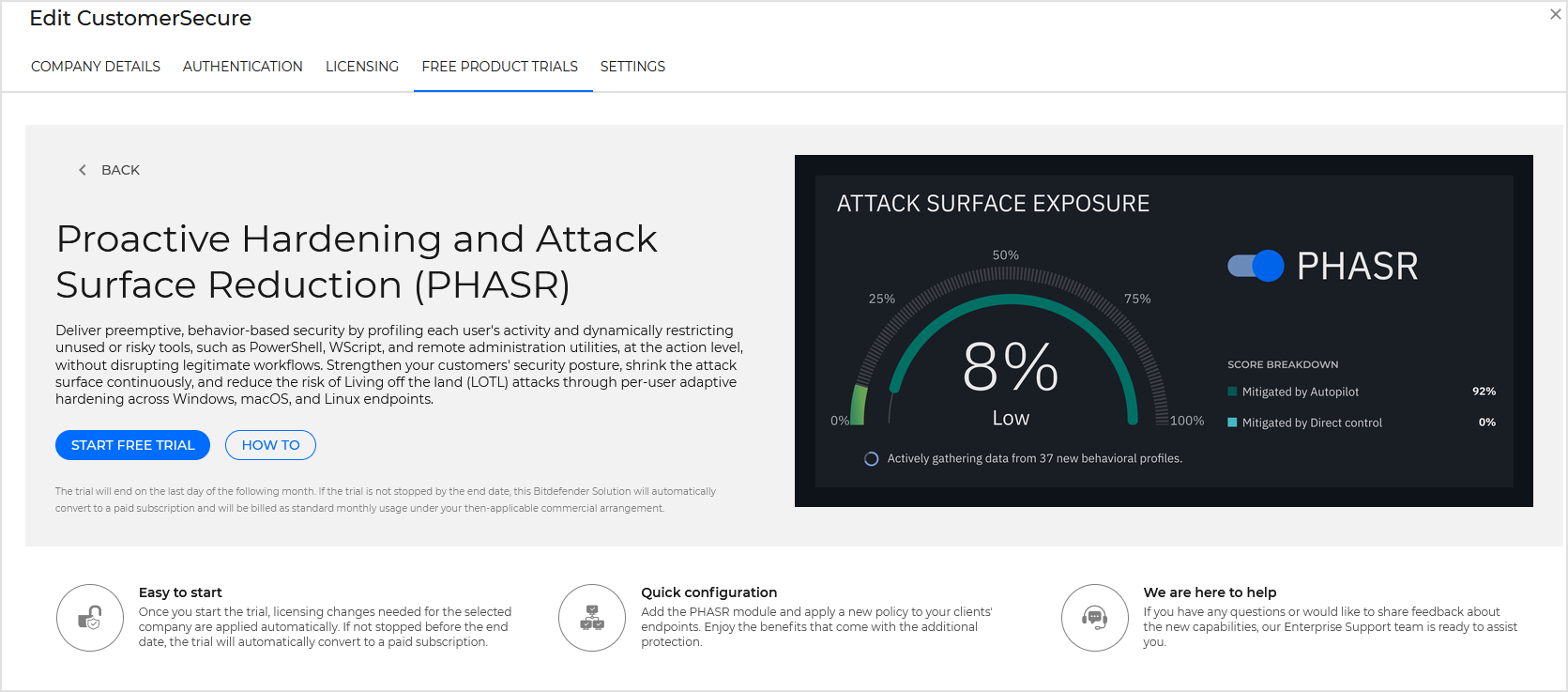Click the We are here to help heading
Image resolution: width=1568 pixels, height=692 pixels.
click(1210, 592)
